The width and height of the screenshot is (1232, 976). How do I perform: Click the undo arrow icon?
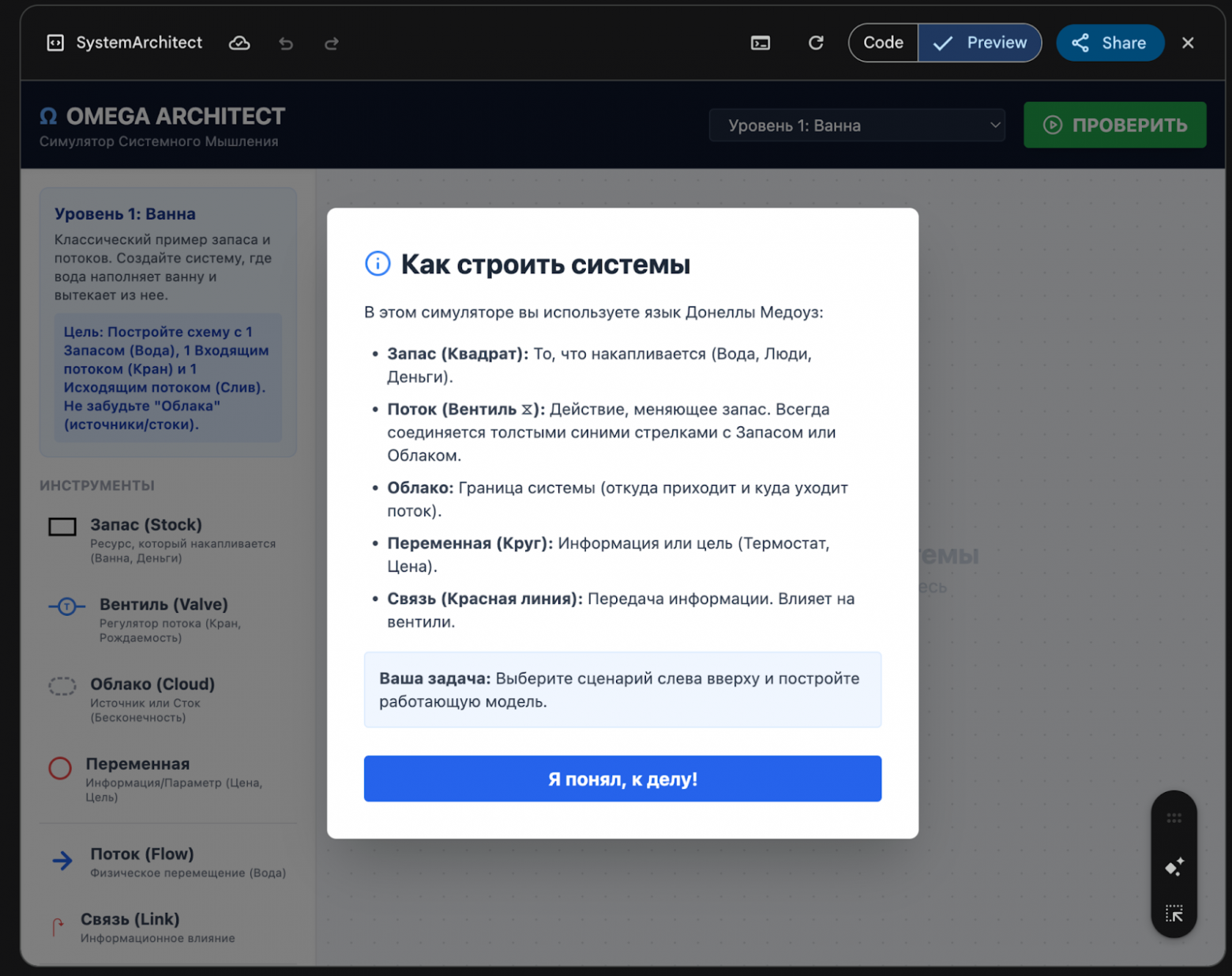click(286, 43)
